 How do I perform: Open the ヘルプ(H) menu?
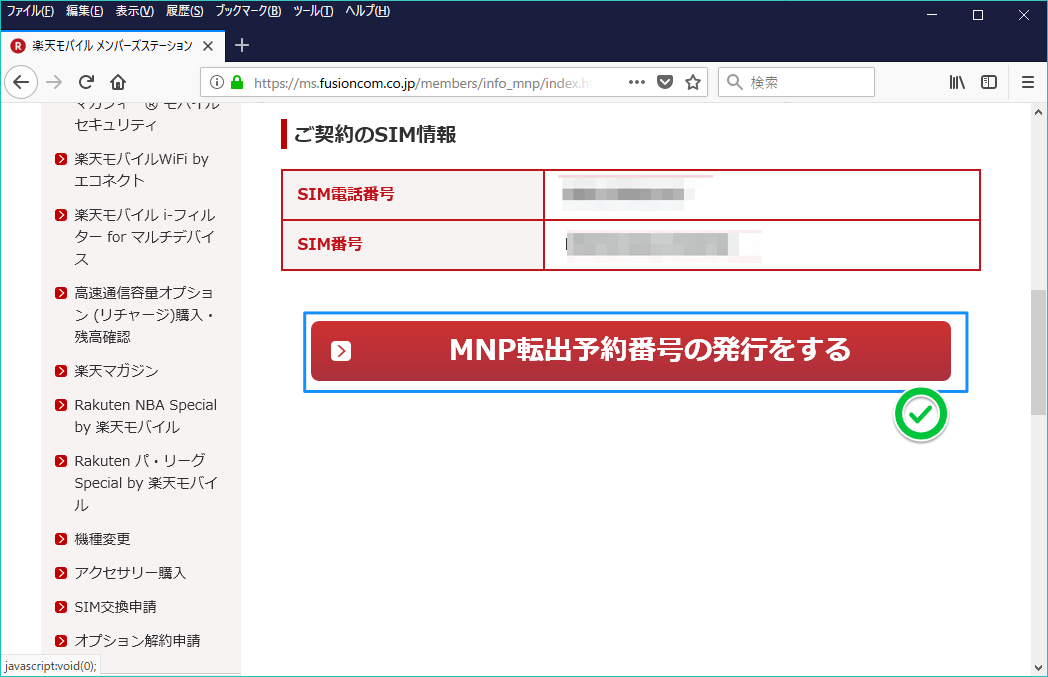click(368, 11)
